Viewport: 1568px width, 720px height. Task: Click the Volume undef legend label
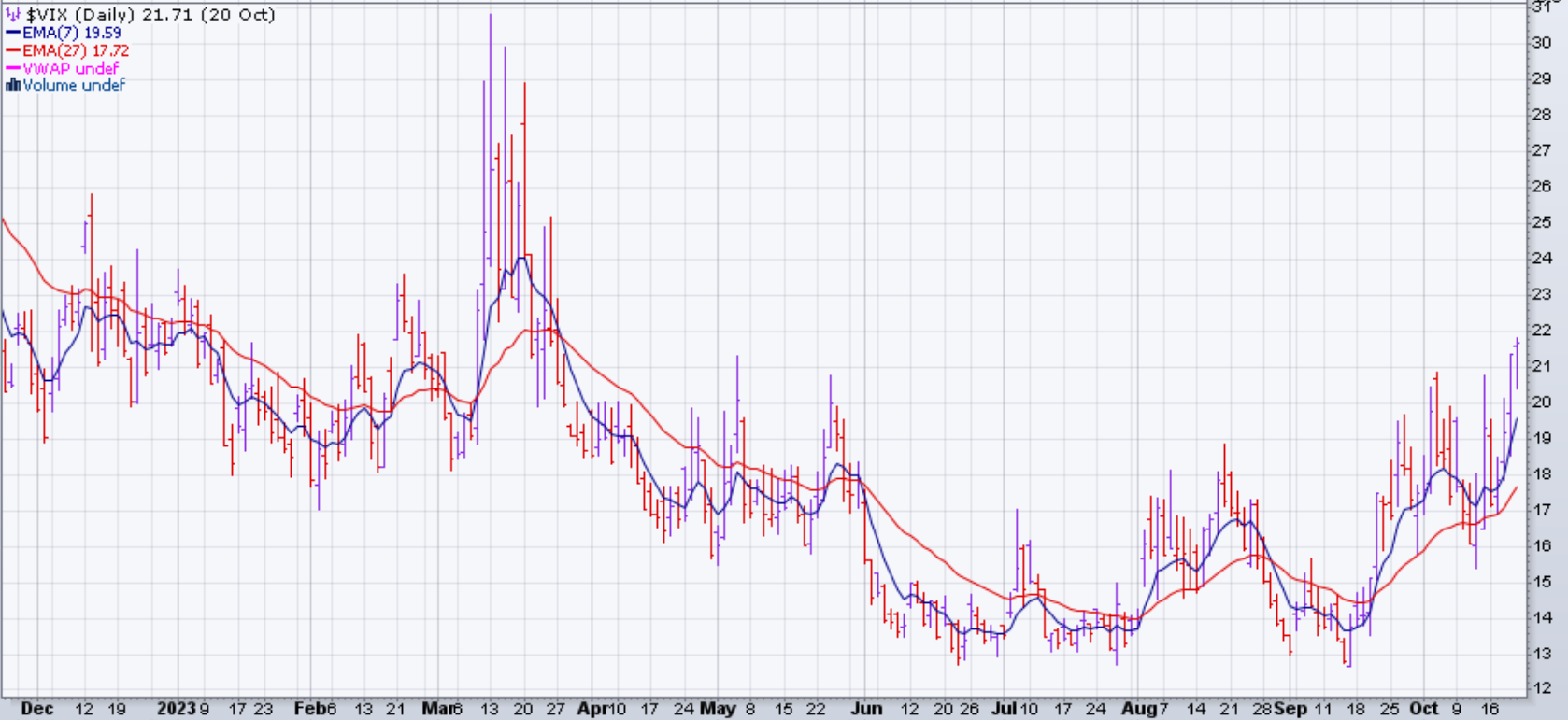[74, 85]
